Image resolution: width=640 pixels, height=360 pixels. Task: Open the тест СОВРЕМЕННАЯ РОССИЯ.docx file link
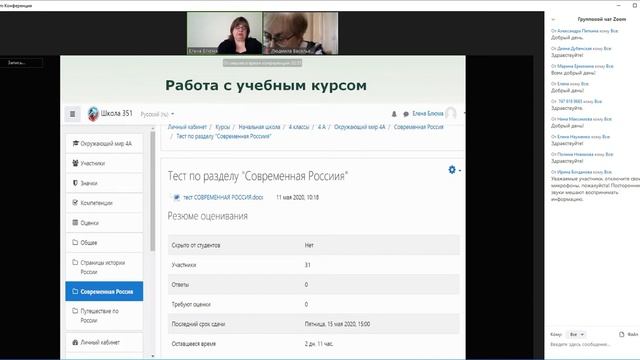tap(223, 197)
